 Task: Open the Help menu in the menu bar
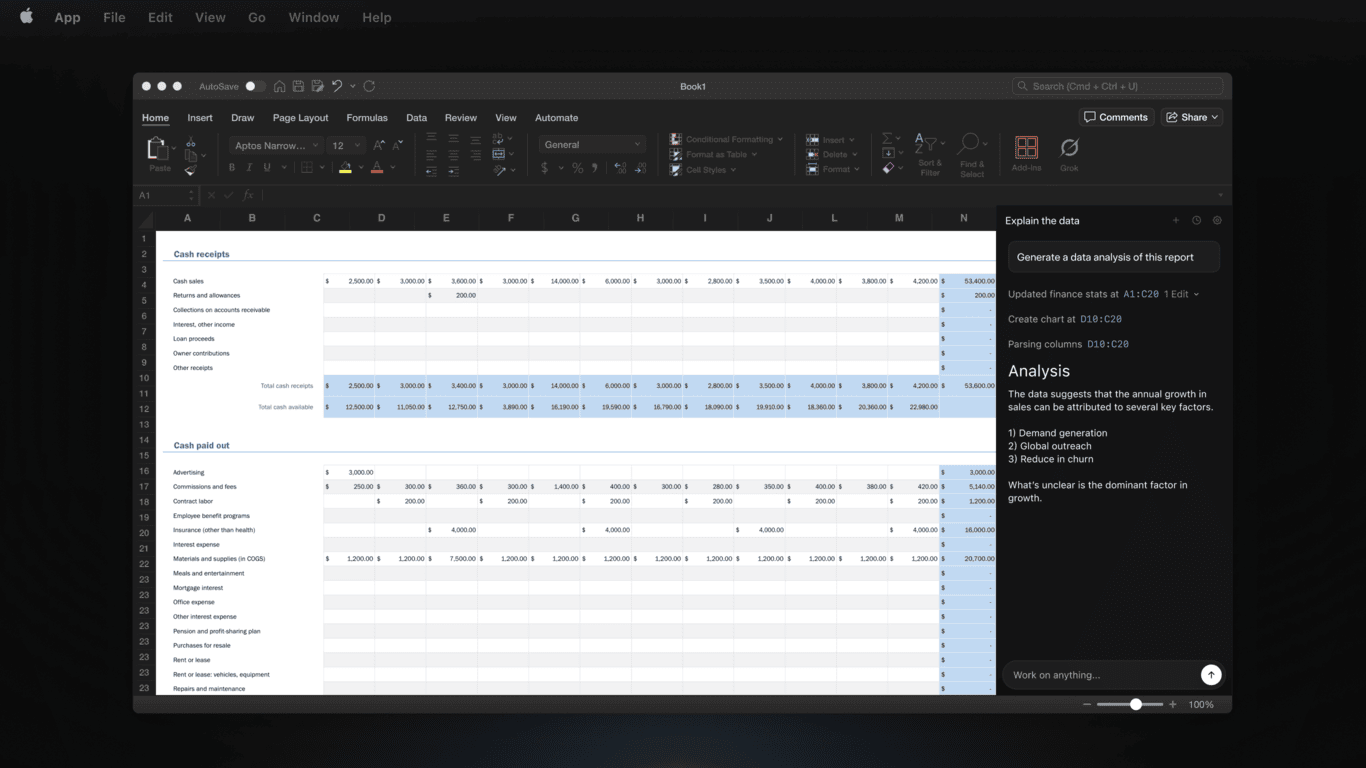pos(377,17)
